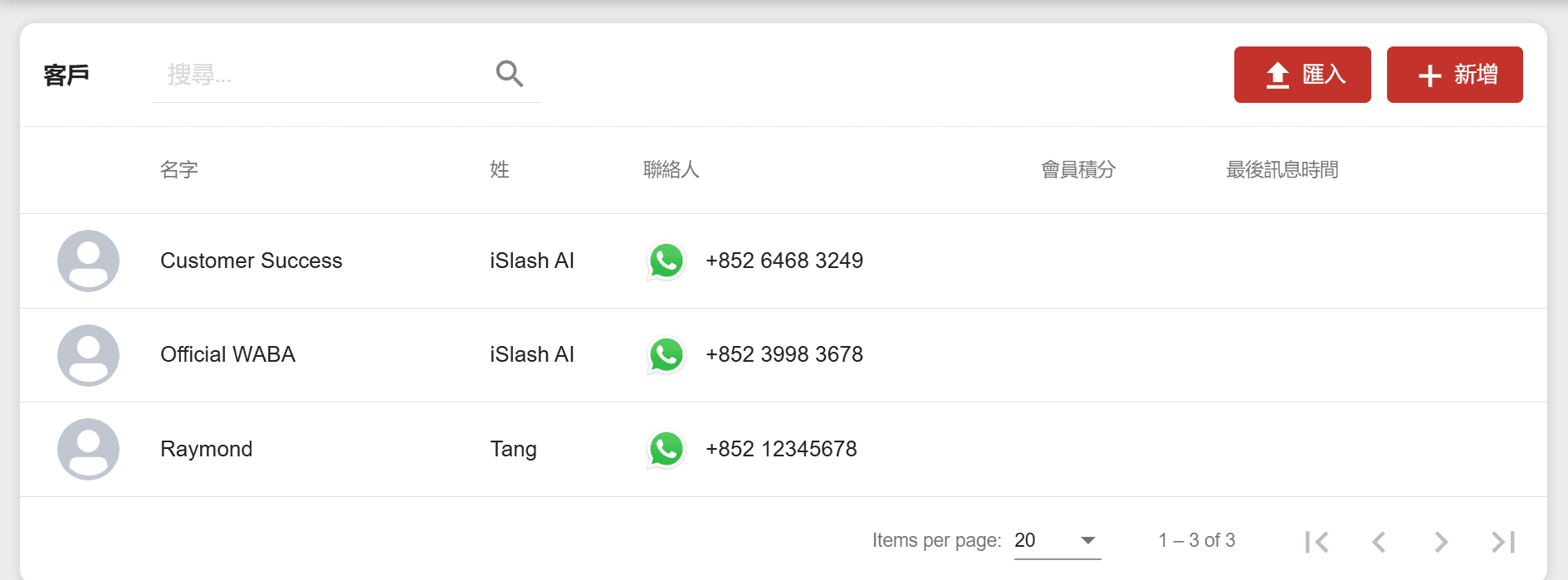Open avatar of Raymond row
Viewport: 1568px width, 580px height.
coord(88,449)
